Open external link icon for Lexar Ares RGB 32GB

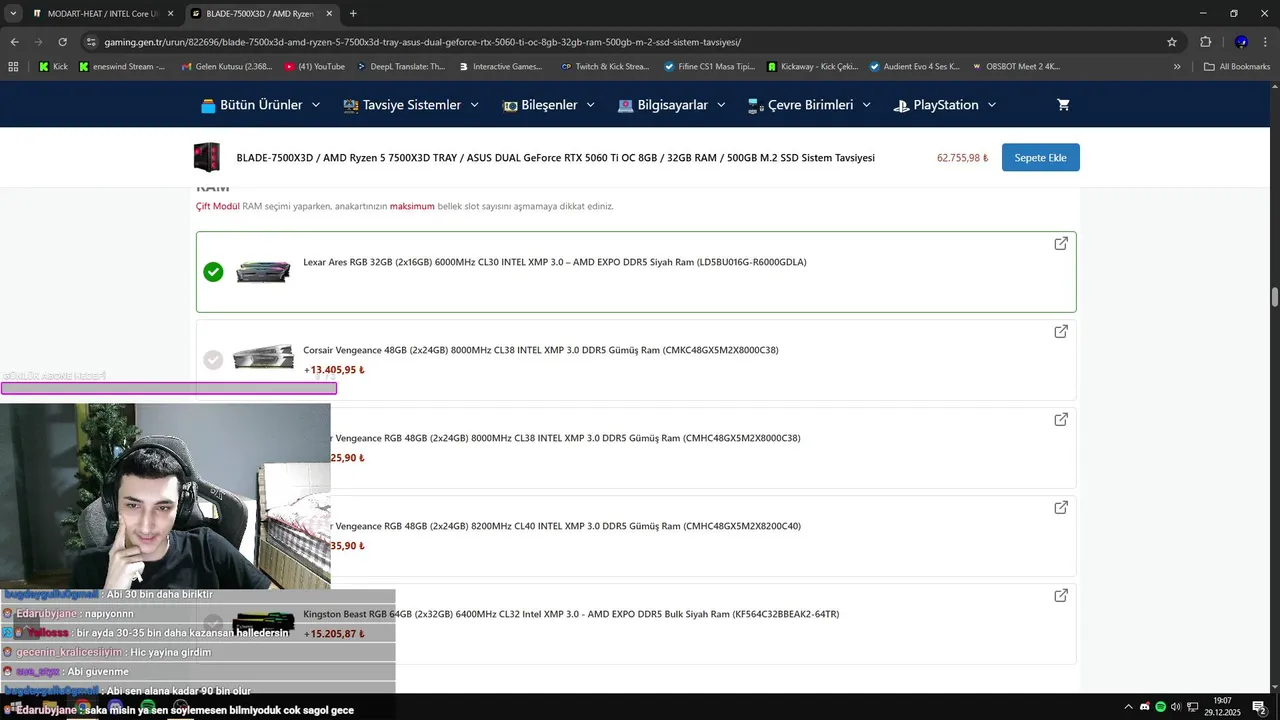click(x=1061, y=244)
